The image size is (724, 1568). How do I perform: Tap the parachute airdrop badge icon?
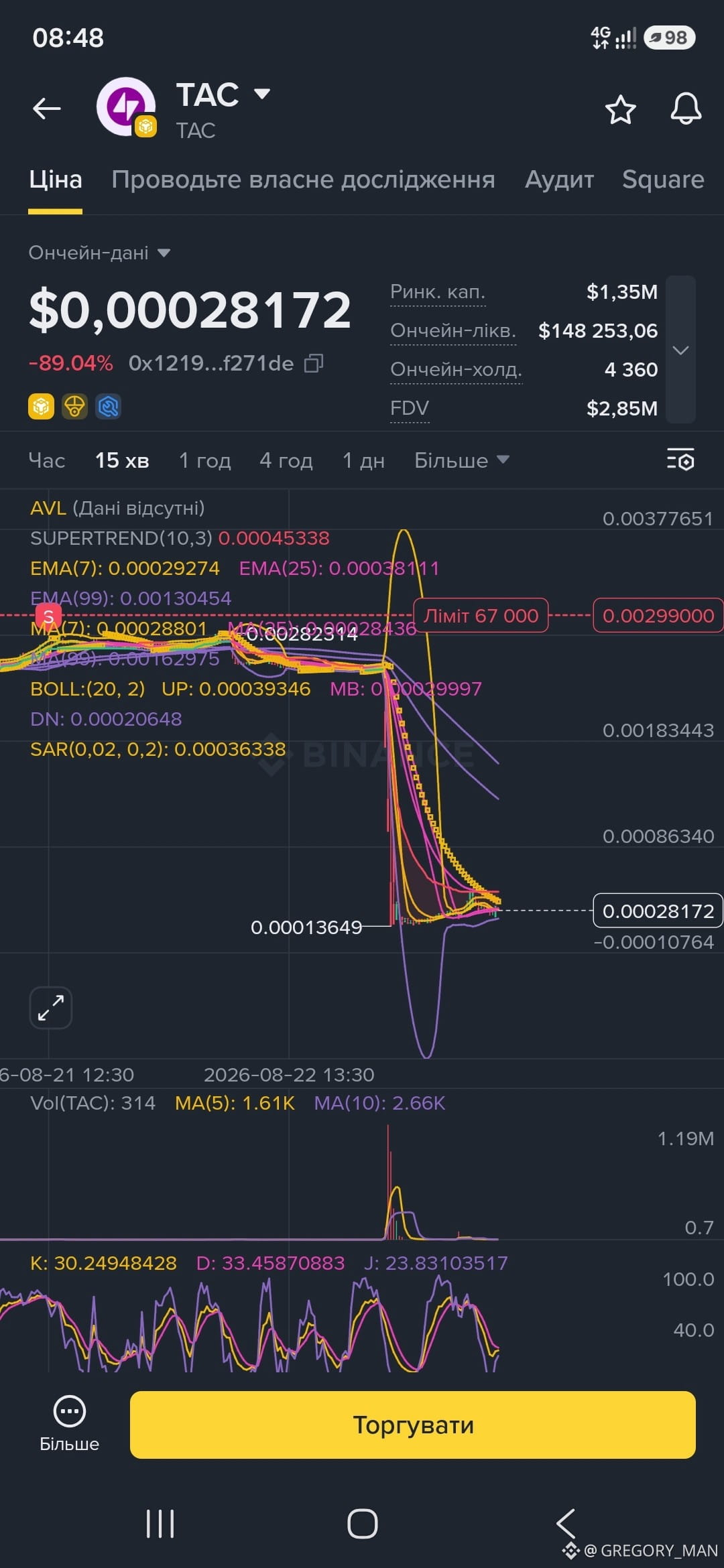[74, 406]
